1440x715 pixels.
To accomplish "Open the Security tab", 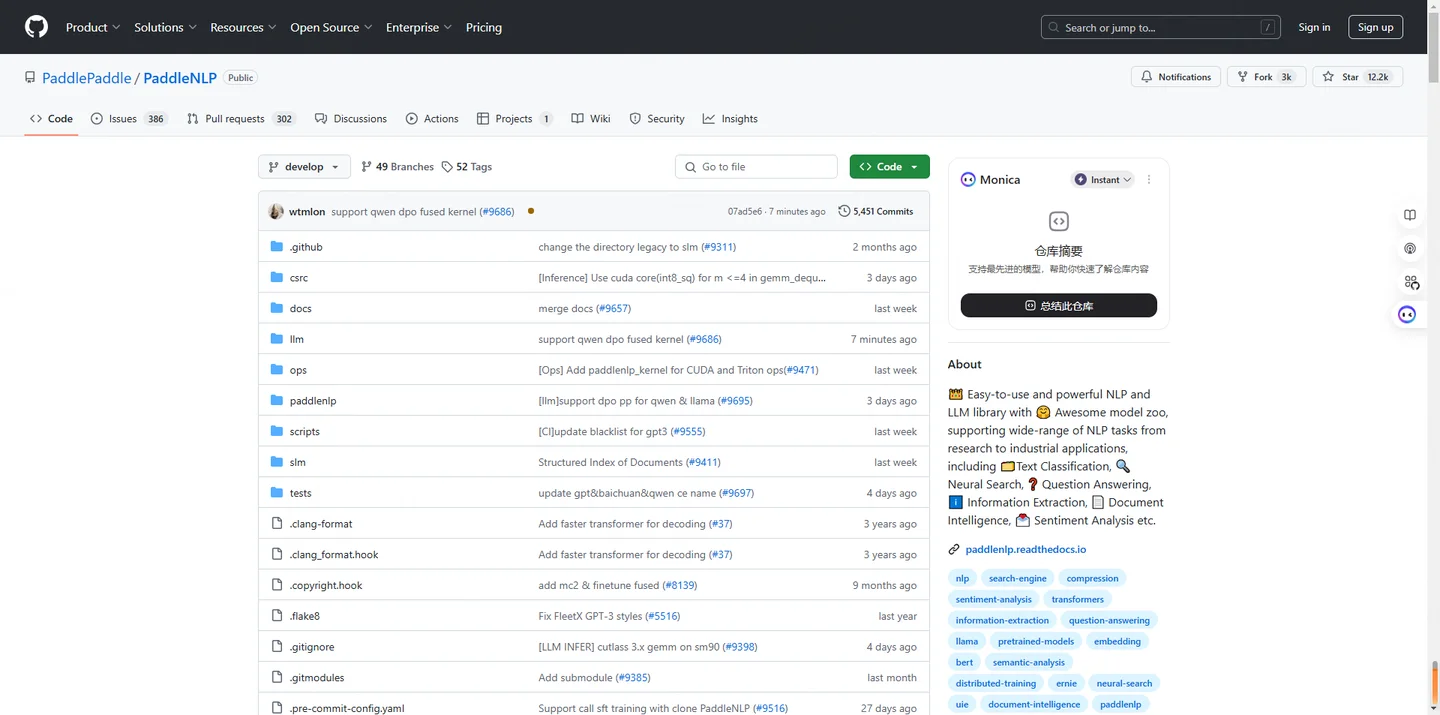I will [657, 119].
